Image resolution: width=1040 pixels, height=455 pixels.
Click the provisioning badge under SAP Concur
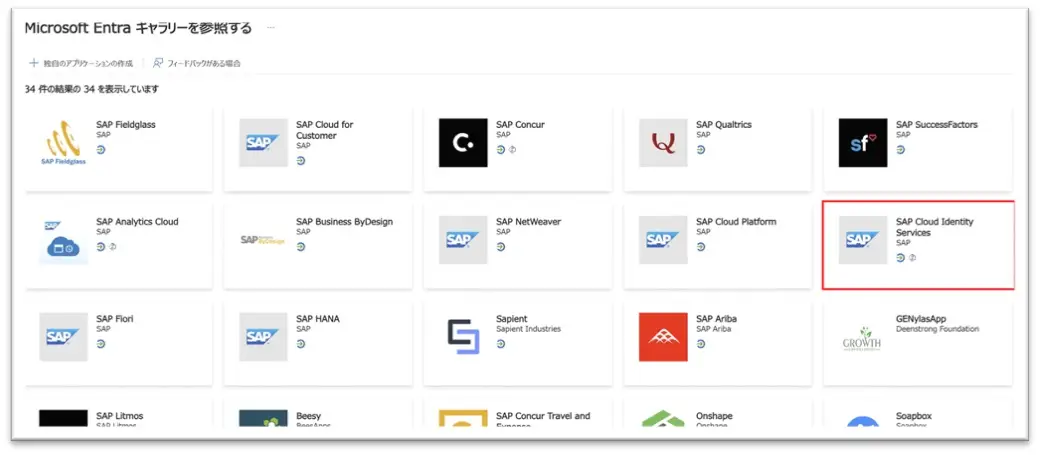[512, 149]
